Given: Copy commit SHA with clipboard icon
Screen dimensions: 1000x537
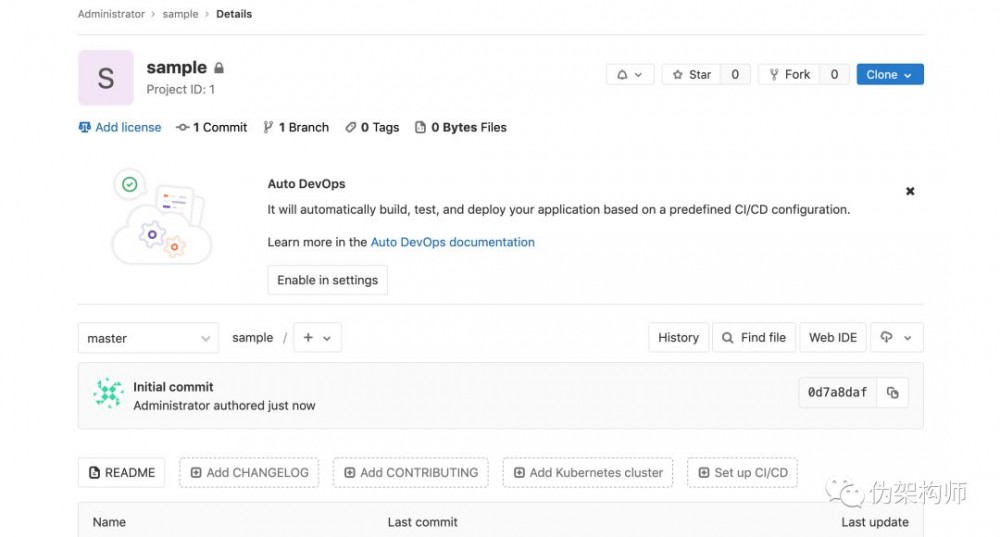Looking at the screenshot, I should pyautogui.click(x=892, y=393).
